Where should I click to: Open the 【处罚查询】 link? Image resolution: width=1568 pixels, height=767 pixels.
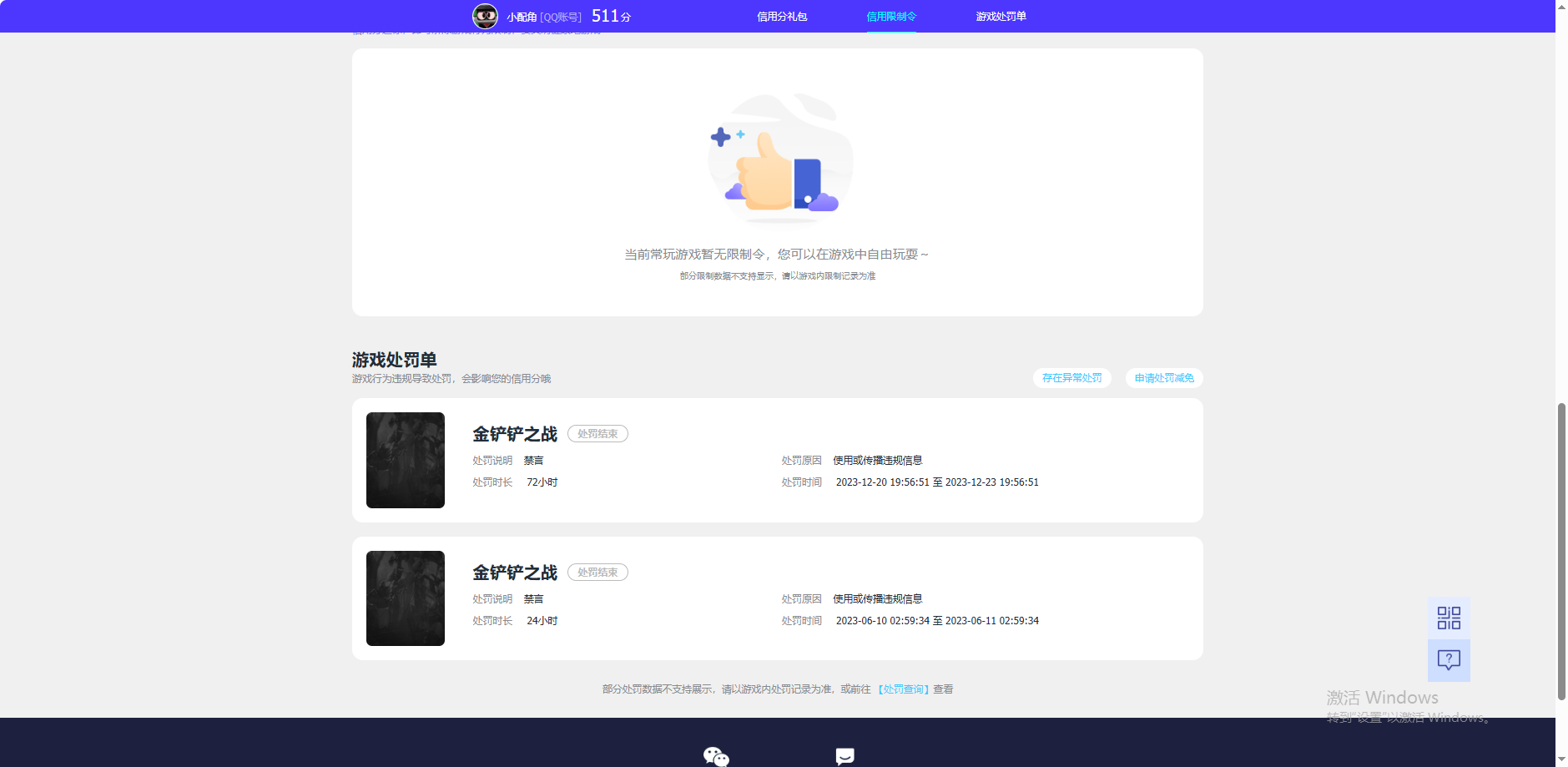(903, 689)
